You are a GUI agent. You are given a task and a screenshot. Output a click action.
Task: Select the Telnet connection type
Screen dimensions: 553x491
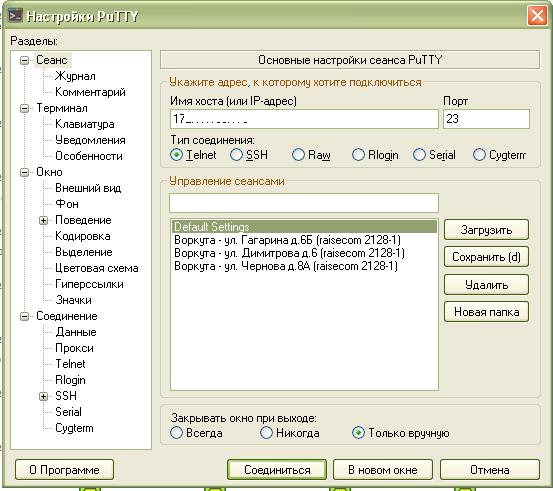[x=176, y=155]
